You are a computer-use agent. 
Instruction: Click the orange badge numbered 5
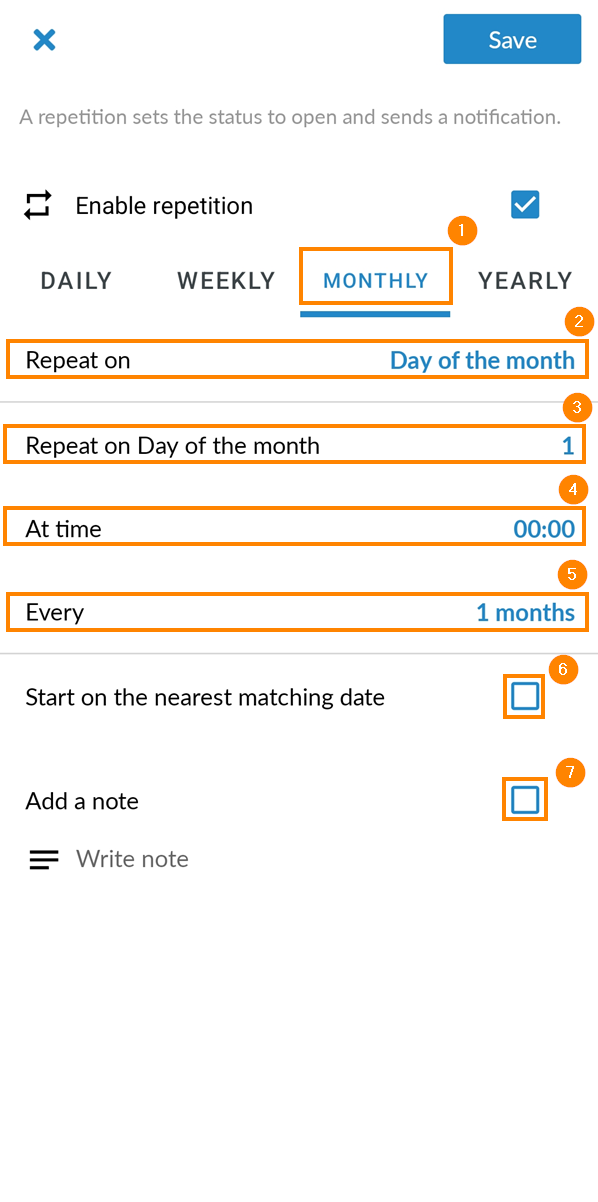572,574
